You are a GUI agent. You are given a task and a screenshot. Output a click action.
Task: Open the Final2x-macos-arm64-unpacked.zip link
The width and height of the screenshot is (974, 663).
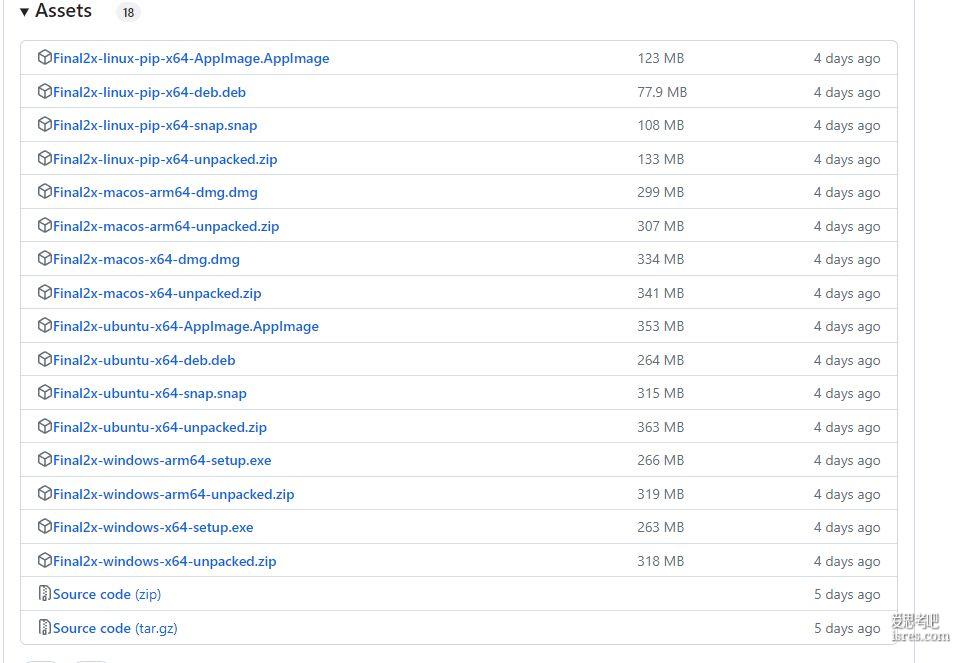point(166,226)
